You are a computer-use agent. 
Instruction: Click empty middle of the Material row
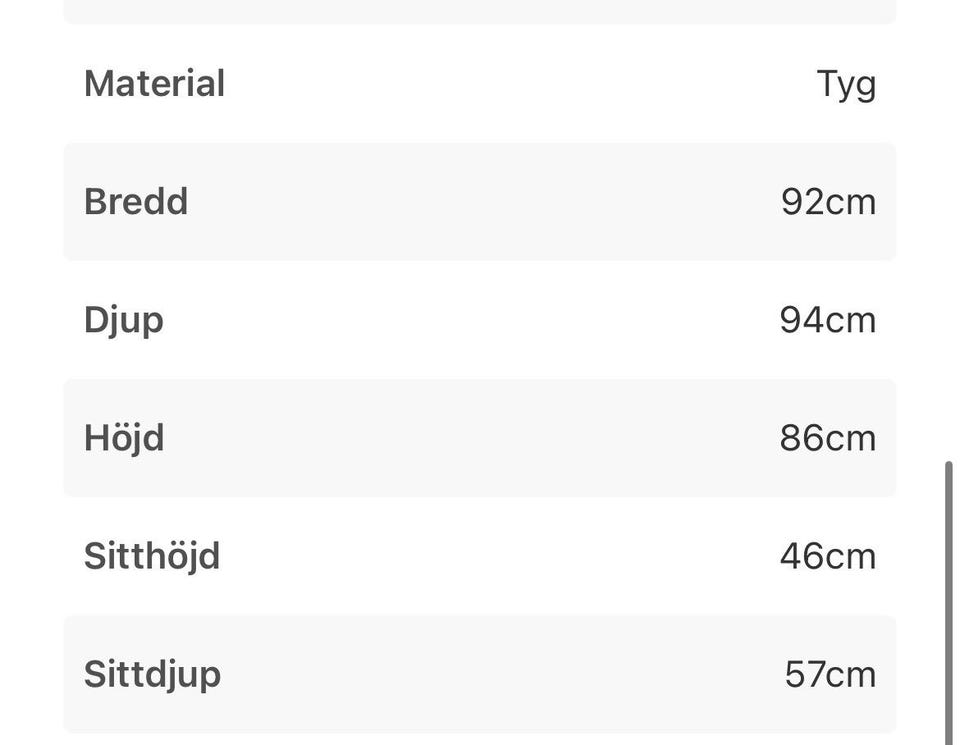(480, 84)
